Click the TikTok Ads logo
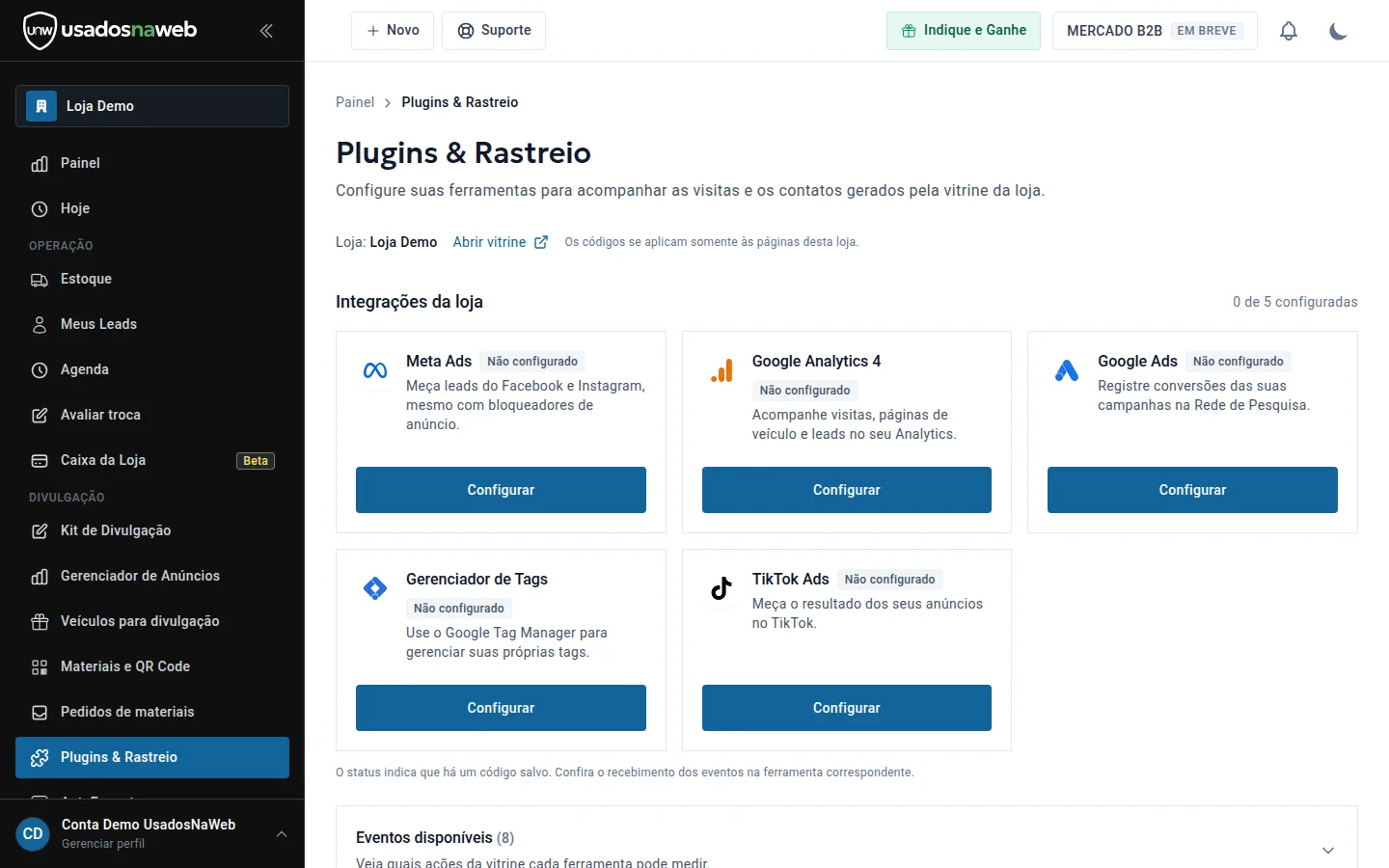This screenshot has width=1389, height=868. 722,588
